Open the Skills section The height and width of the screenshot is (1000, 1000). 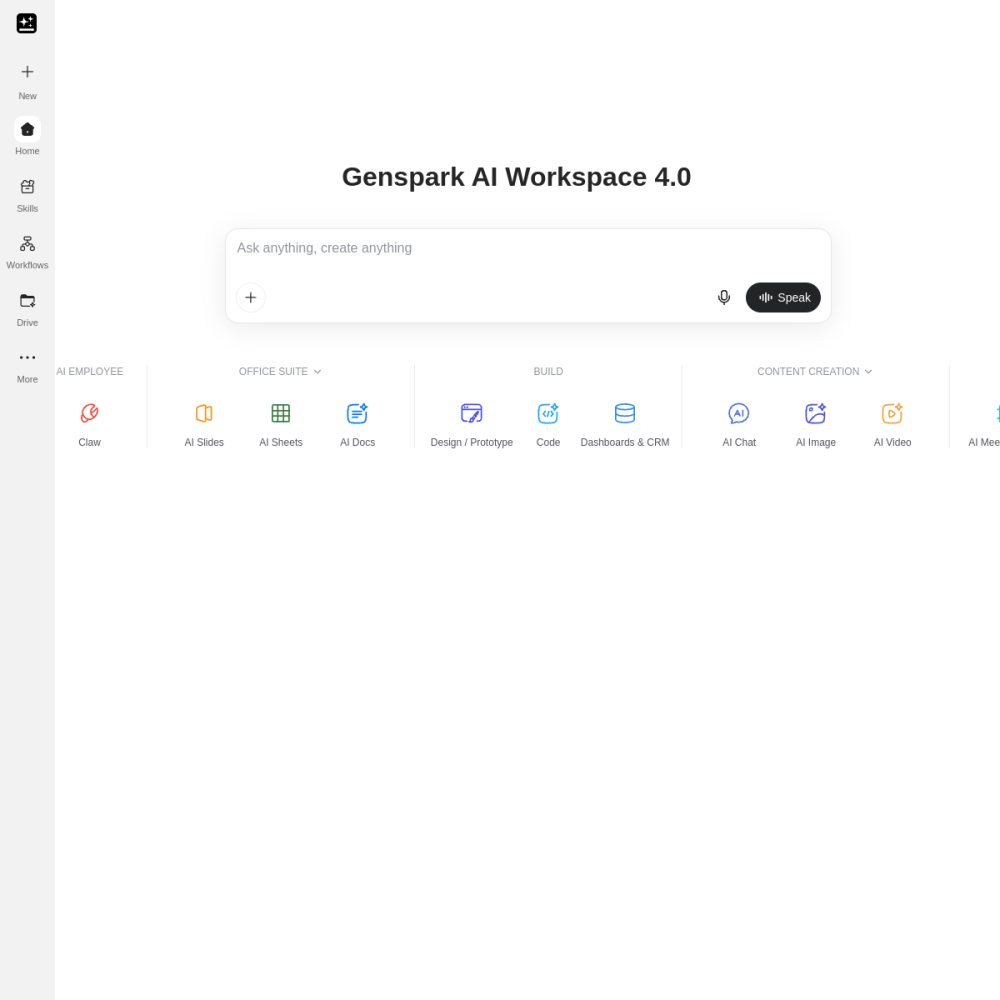pyautogui.click(x=27, y=195)
